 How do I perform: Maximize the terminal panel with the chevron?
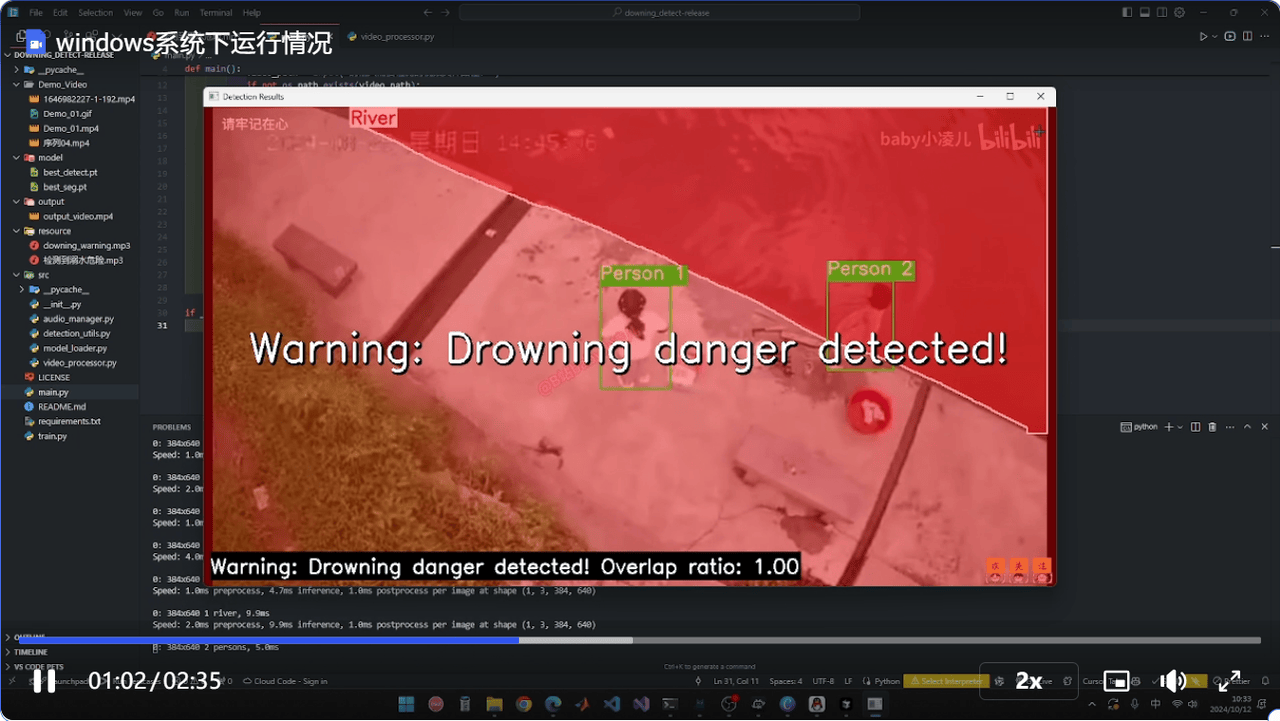tap(1247, 426)
